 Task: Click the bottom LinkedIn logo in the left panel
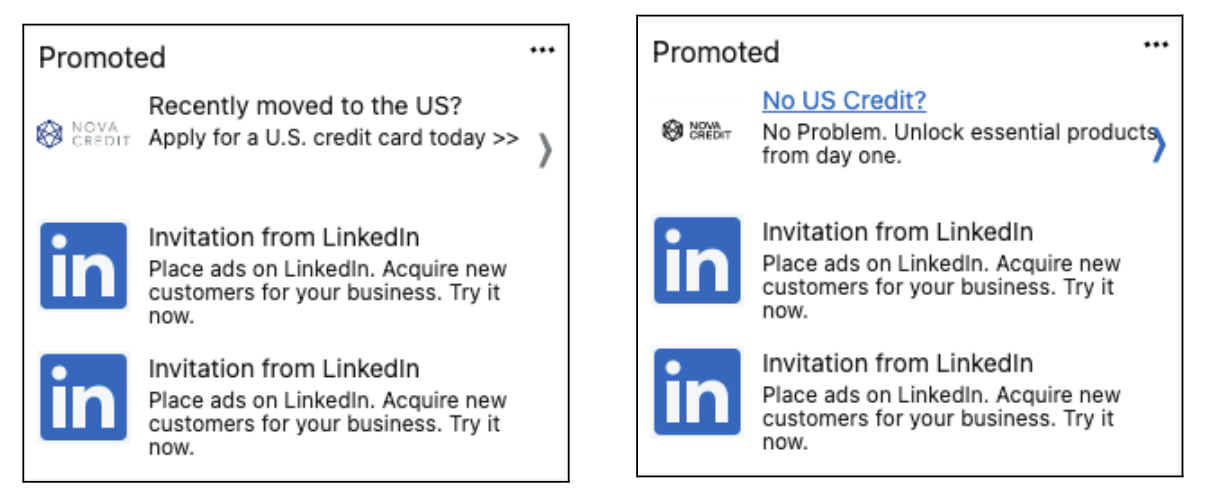point(84,397)
